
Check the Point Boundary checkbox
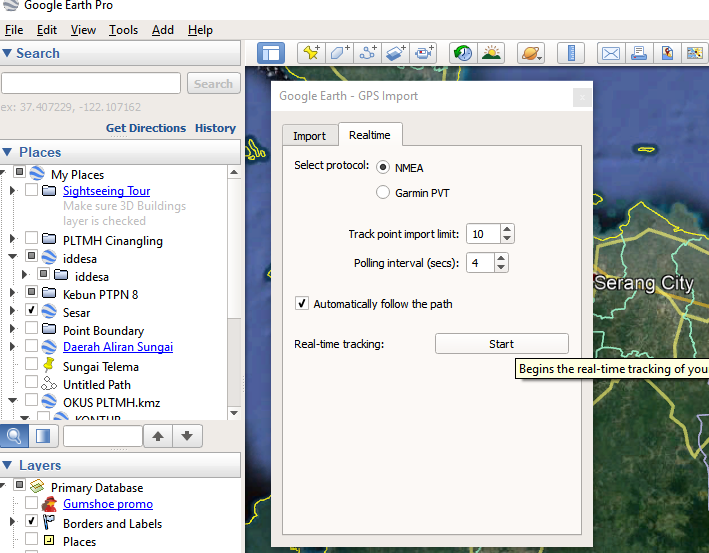[31, 327]
